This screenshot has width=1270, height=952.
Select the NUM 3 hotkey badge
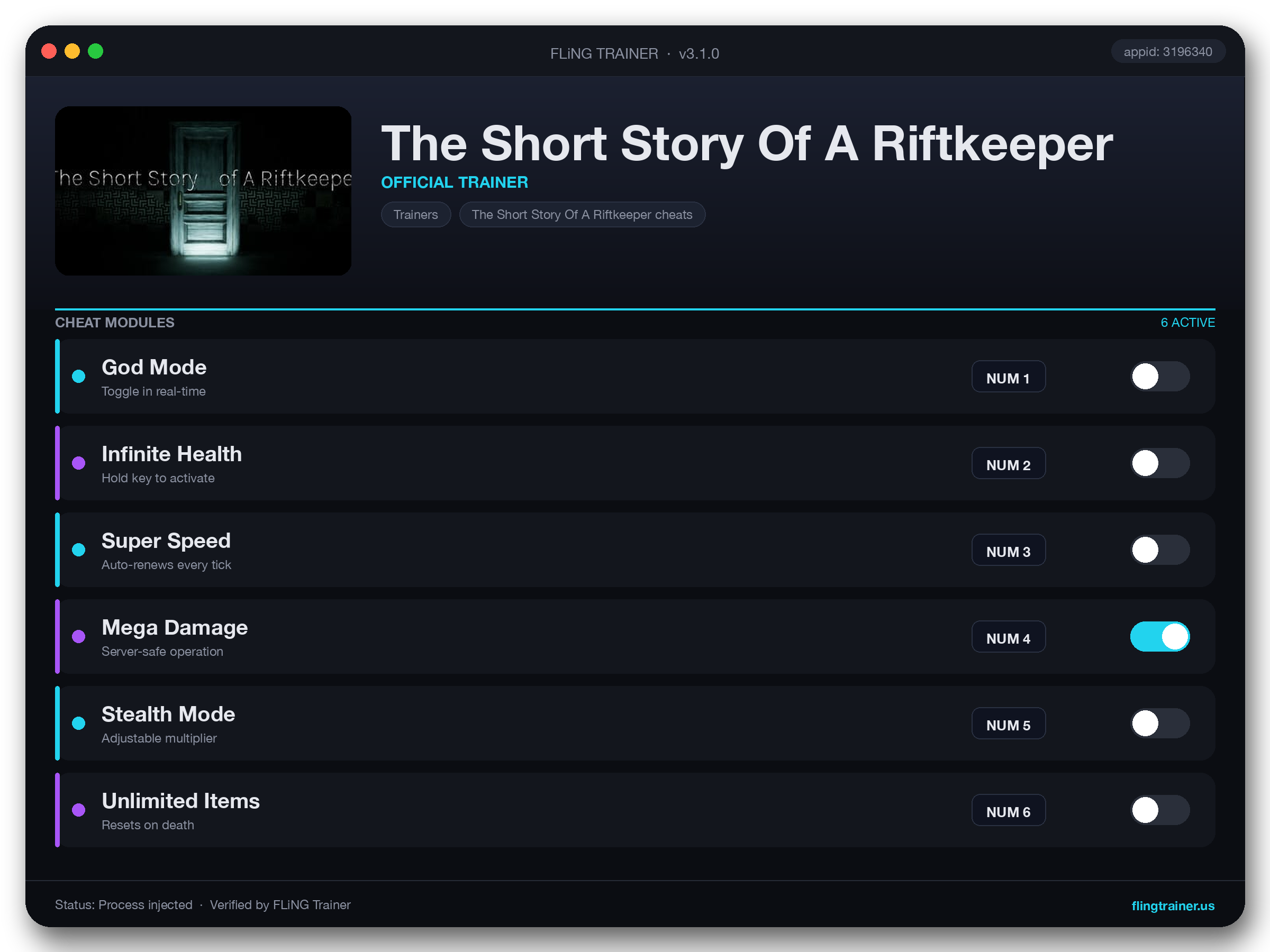[1008, 550]
